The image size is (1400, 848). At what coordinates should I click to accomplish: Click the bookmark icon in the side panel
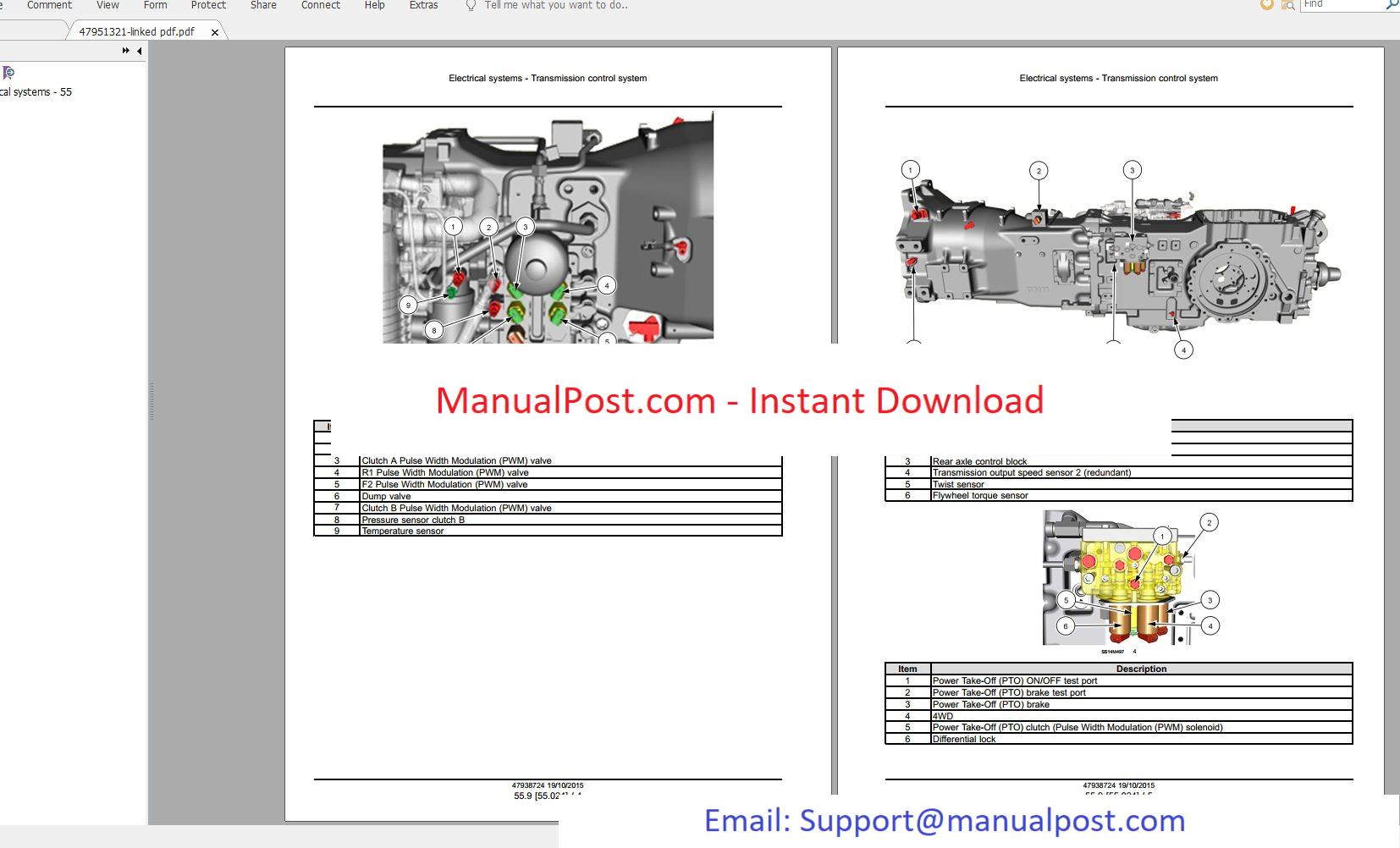pos(8,73)
